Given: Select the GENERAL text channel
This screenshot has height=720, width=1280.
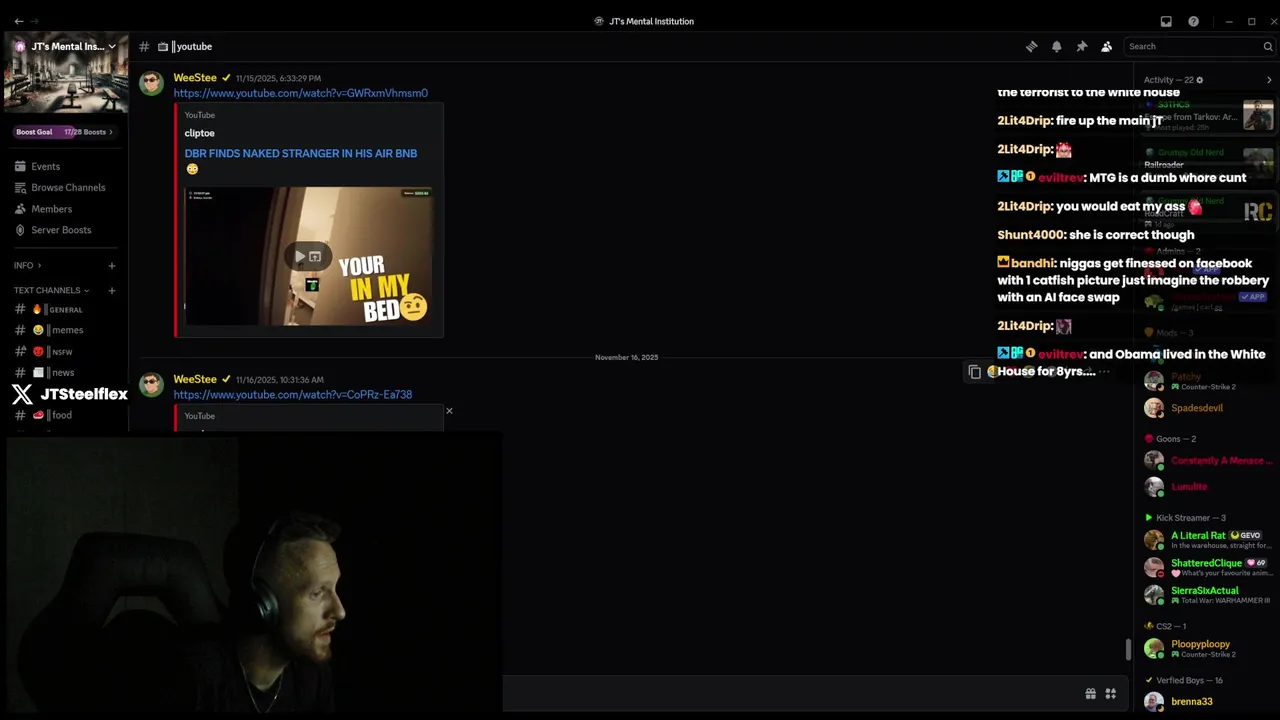Looking at the screenshot, I should click(64, 310).
